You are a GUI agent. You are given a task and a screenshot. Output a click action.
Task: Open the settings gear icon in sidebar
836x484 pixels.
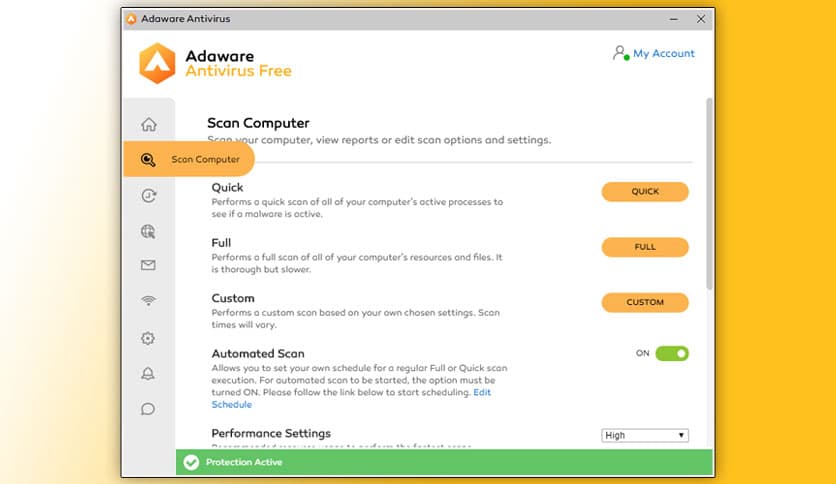148,338
